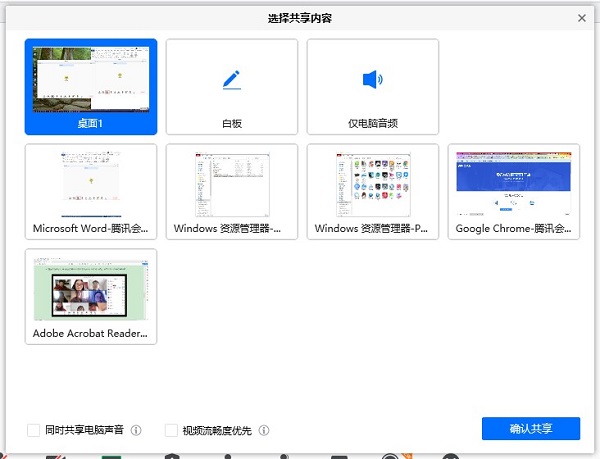This screenshot has height=459, width=600.
Task: Click the Google Chrome-腾讯会 caption
Action: (x=514, y=229)
